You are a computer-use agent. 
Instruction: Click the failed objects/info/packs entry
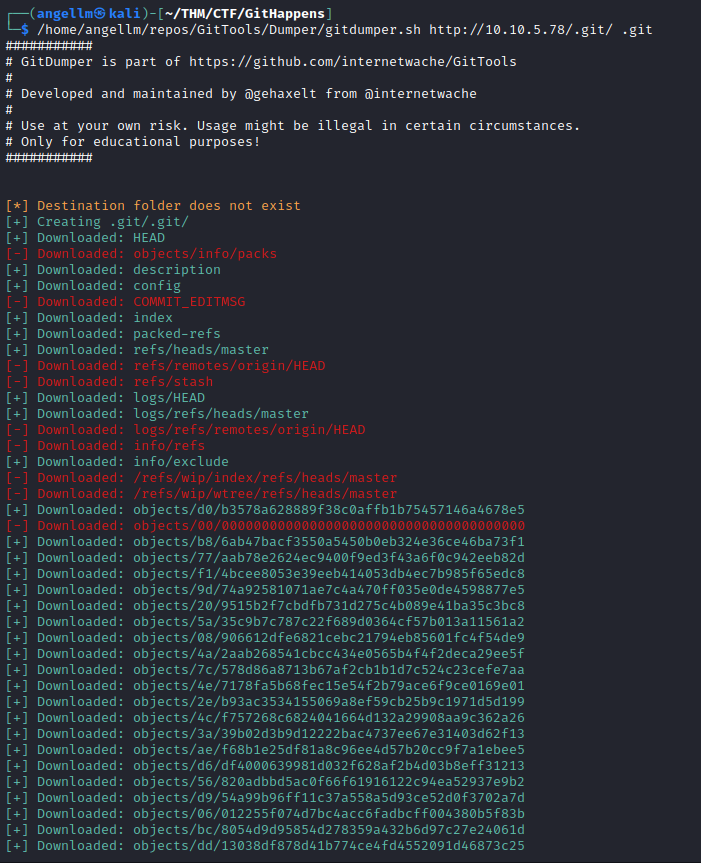205,254
